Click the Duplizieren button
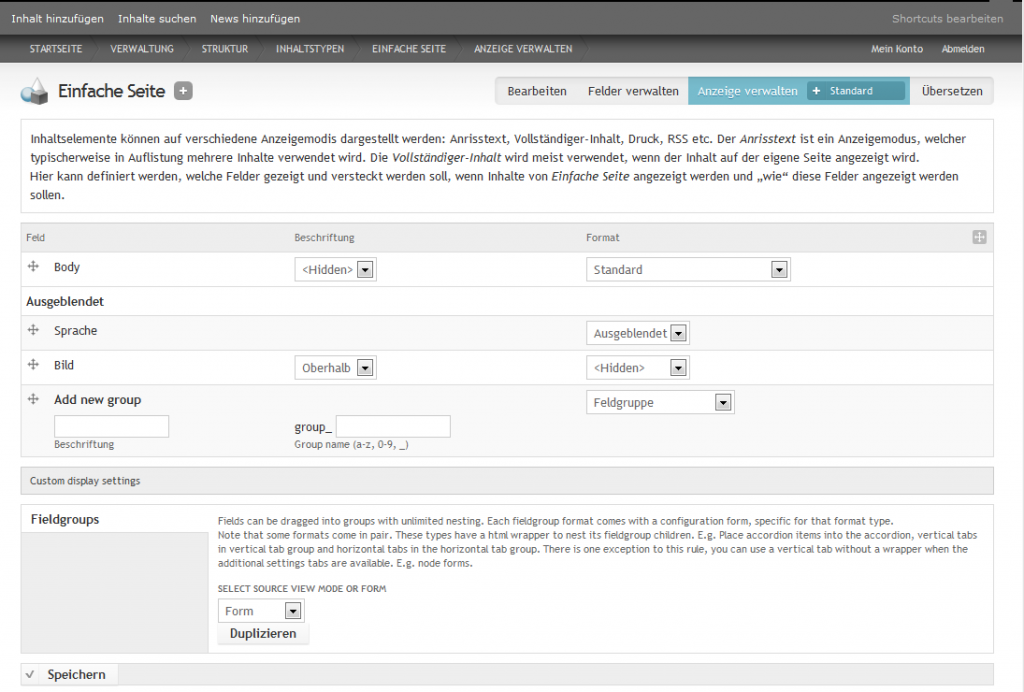Viewport: 1024px width, 692px height. click(263, 634)
